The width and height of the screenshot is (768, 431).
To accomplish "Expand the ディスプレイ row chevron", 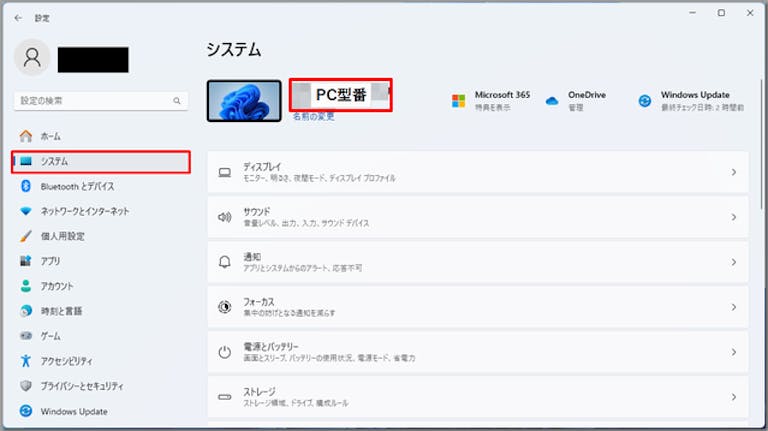I will (x=734, y=172).
